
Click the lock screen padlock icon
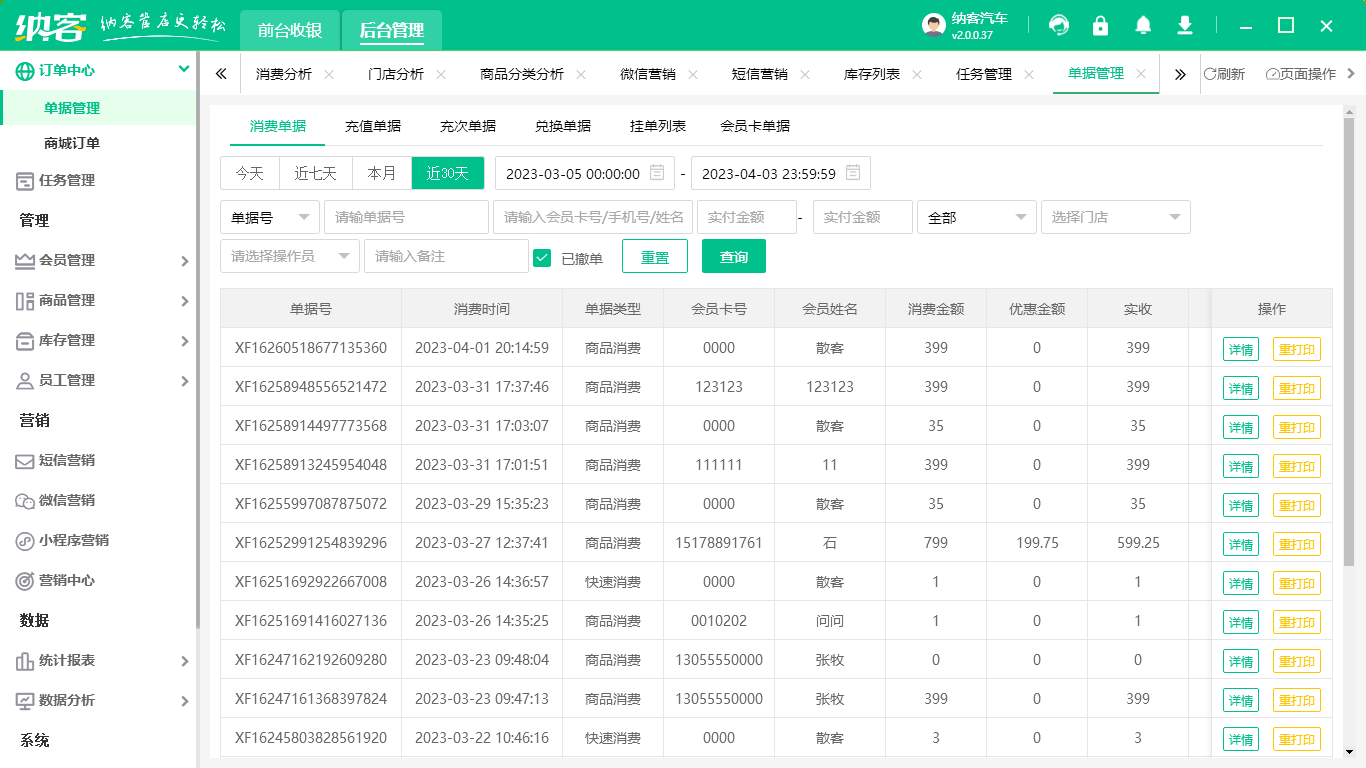pos(1100,26)
